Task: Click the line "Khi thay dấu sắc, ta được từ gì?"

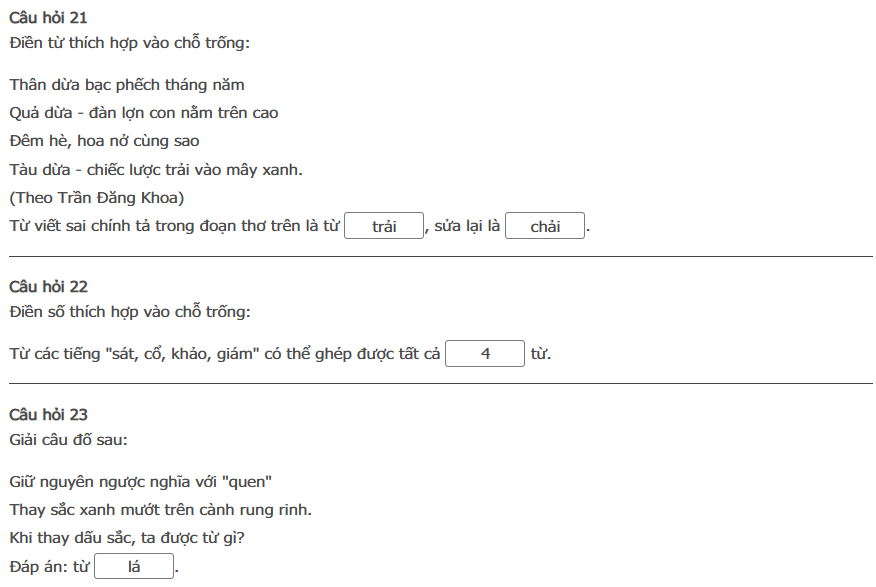Action: point(127,538)
